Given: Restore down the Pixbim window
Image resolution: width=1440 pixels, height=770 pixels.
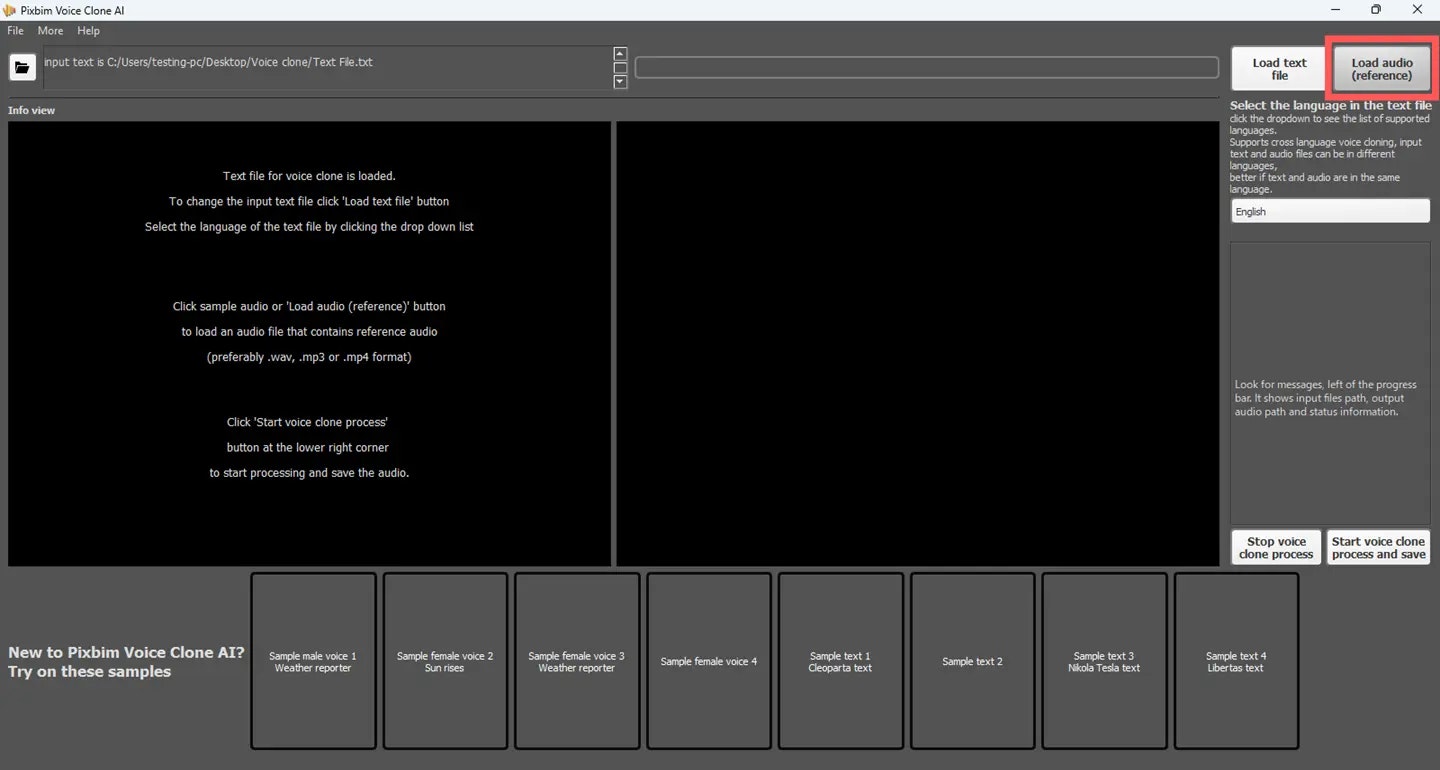Looking at the screenshot, I should point(1376,10).
